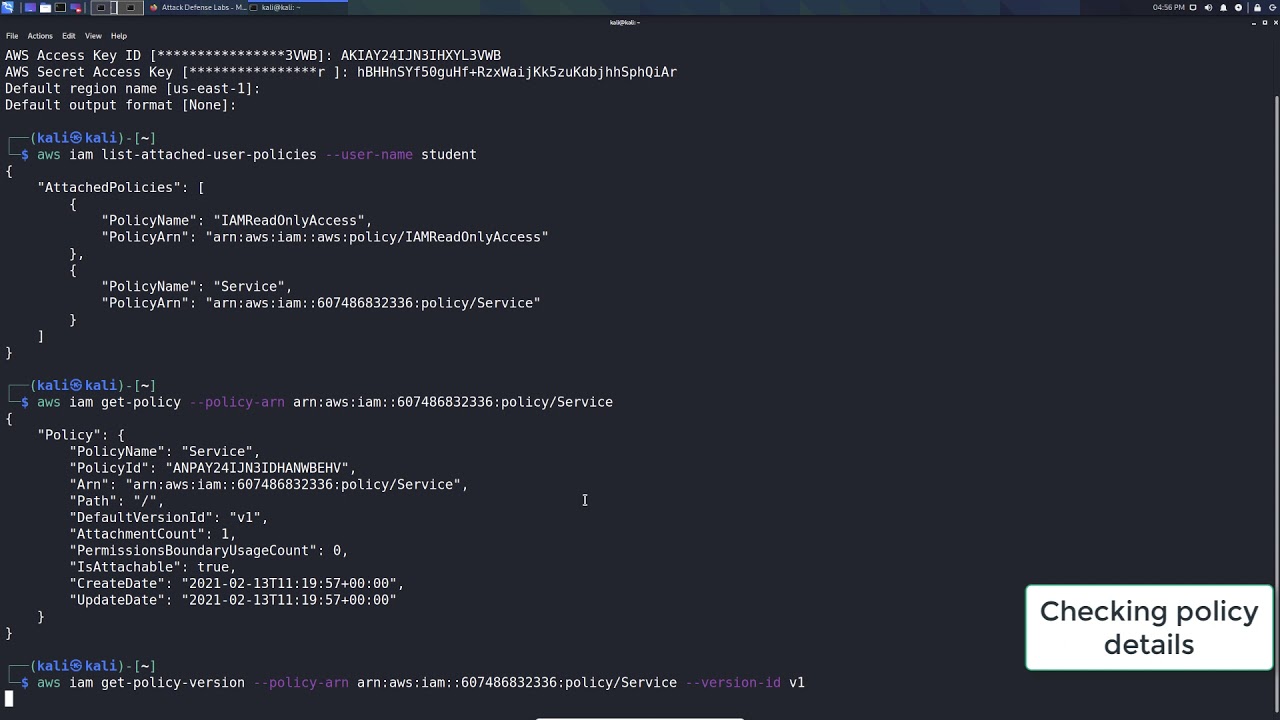The width and height of the screenshot is (1280, 720).
Task: Click the get-policy-version command text
Action: click(x=173, y=682)
